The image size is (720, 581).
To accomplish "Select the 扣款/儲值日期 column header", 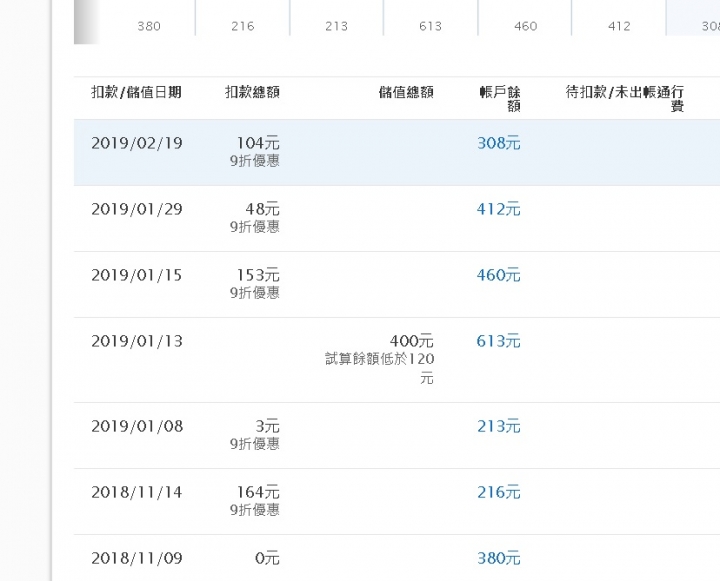I will [136, 92].
